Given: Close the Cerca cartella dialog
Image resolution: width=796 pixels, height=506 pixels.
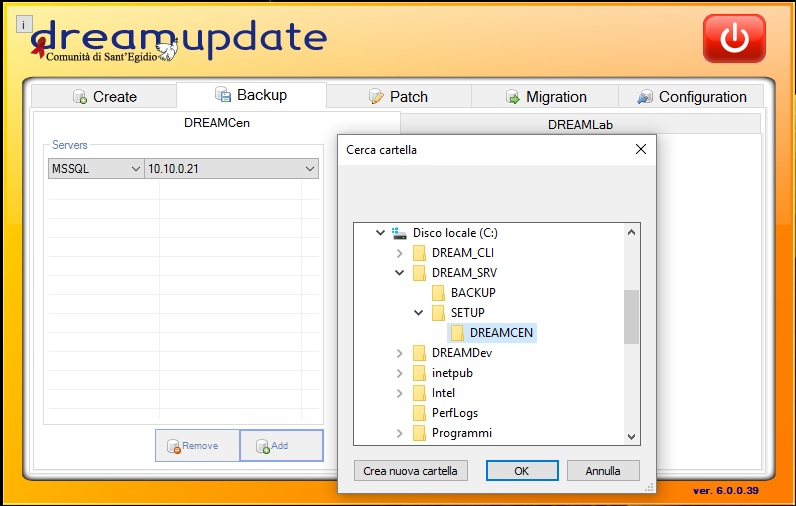Looking at the screenshot, I should 641,149.
